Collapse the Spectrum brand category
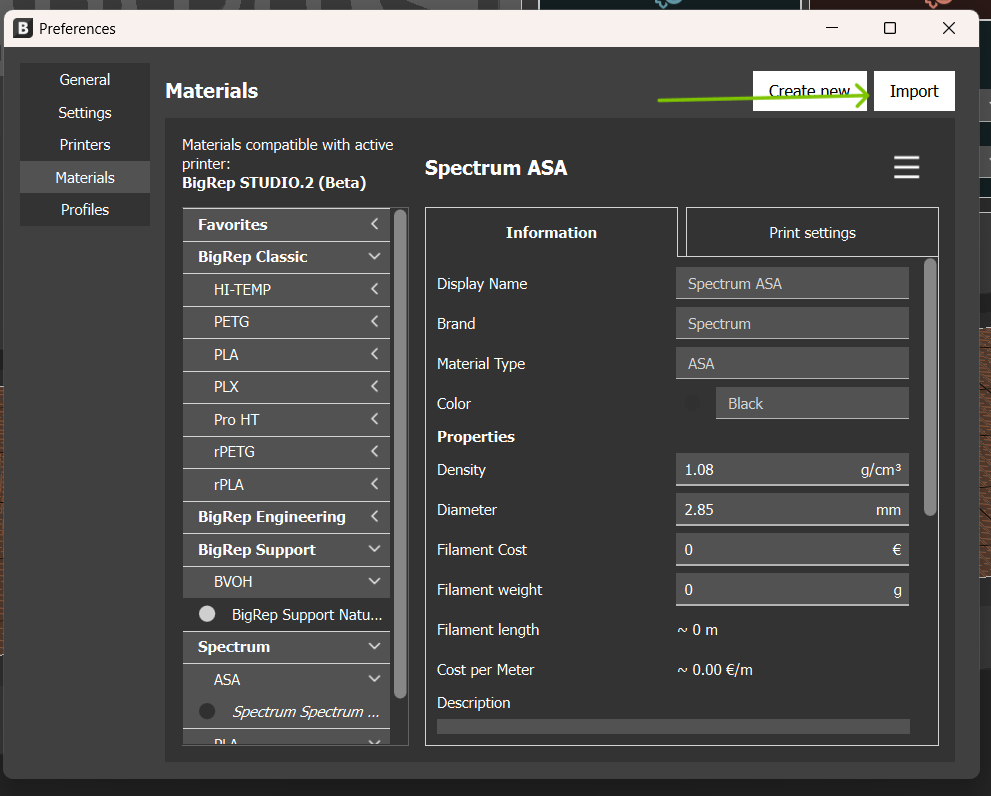The image size is (991, 796). [286, 647]
